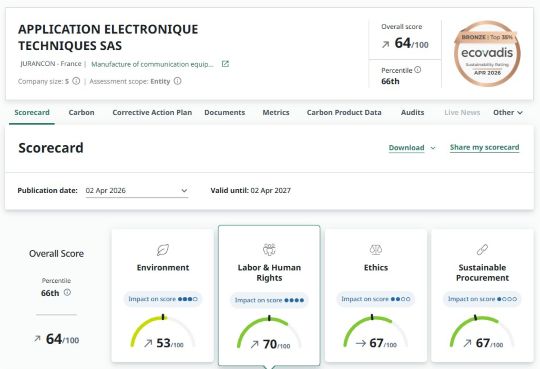The height and width of the screenshot is (369, 540).
Task: Click the Sustainable Procurement chain icon
Action: (x=482, y=249)
